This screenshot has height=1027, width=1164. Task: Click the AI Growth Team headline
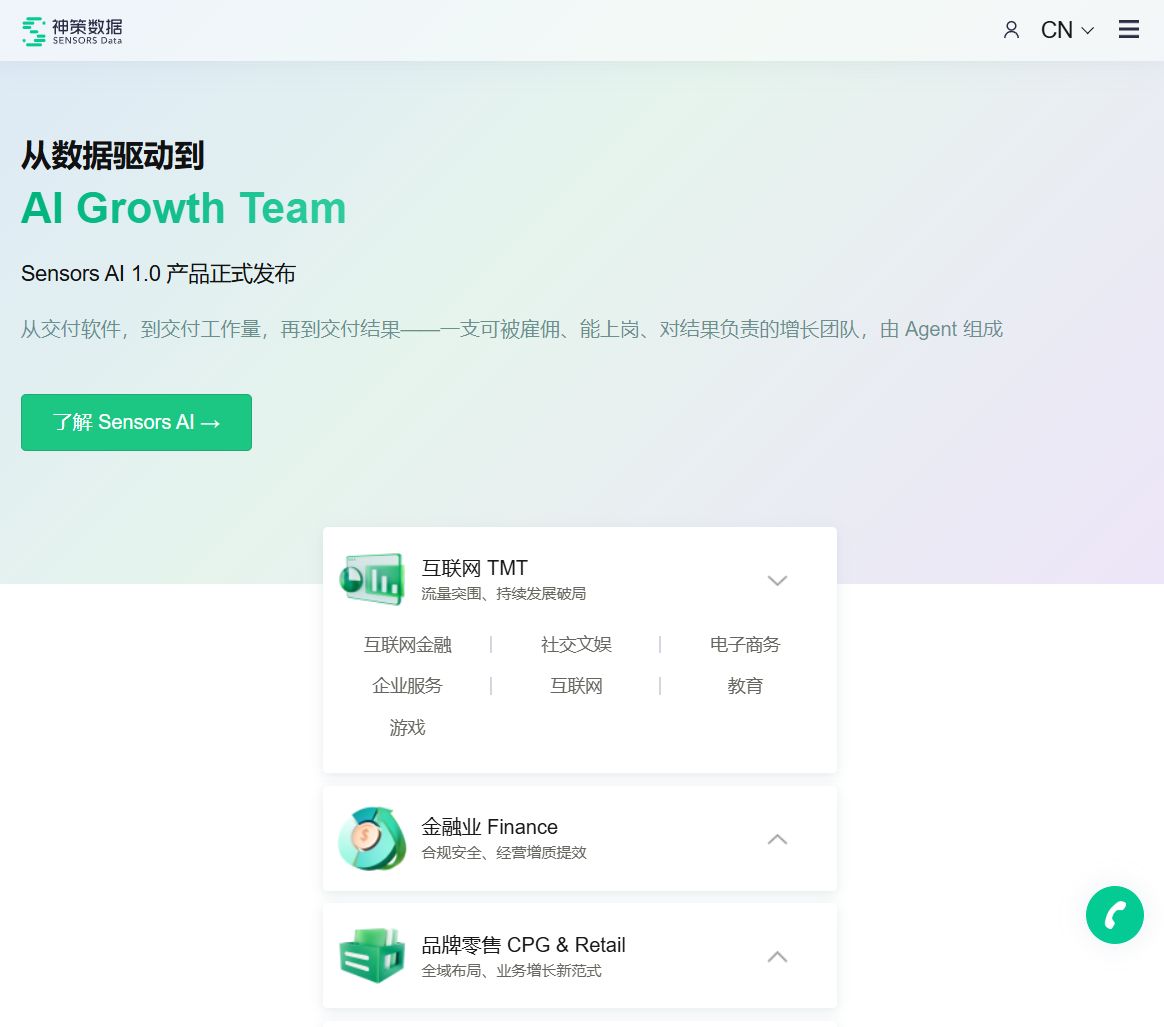[183, 208]
